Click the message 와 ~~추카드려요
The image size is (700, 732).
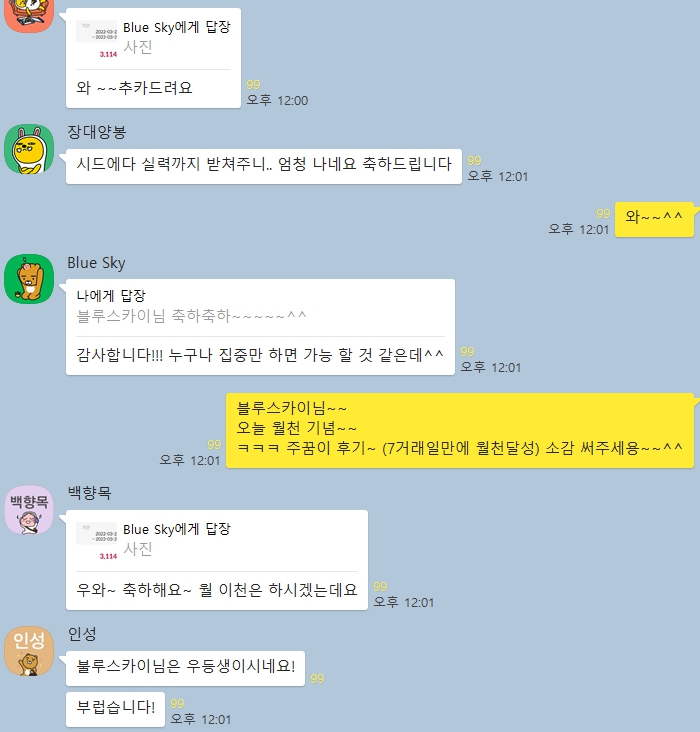click(153, 88)
